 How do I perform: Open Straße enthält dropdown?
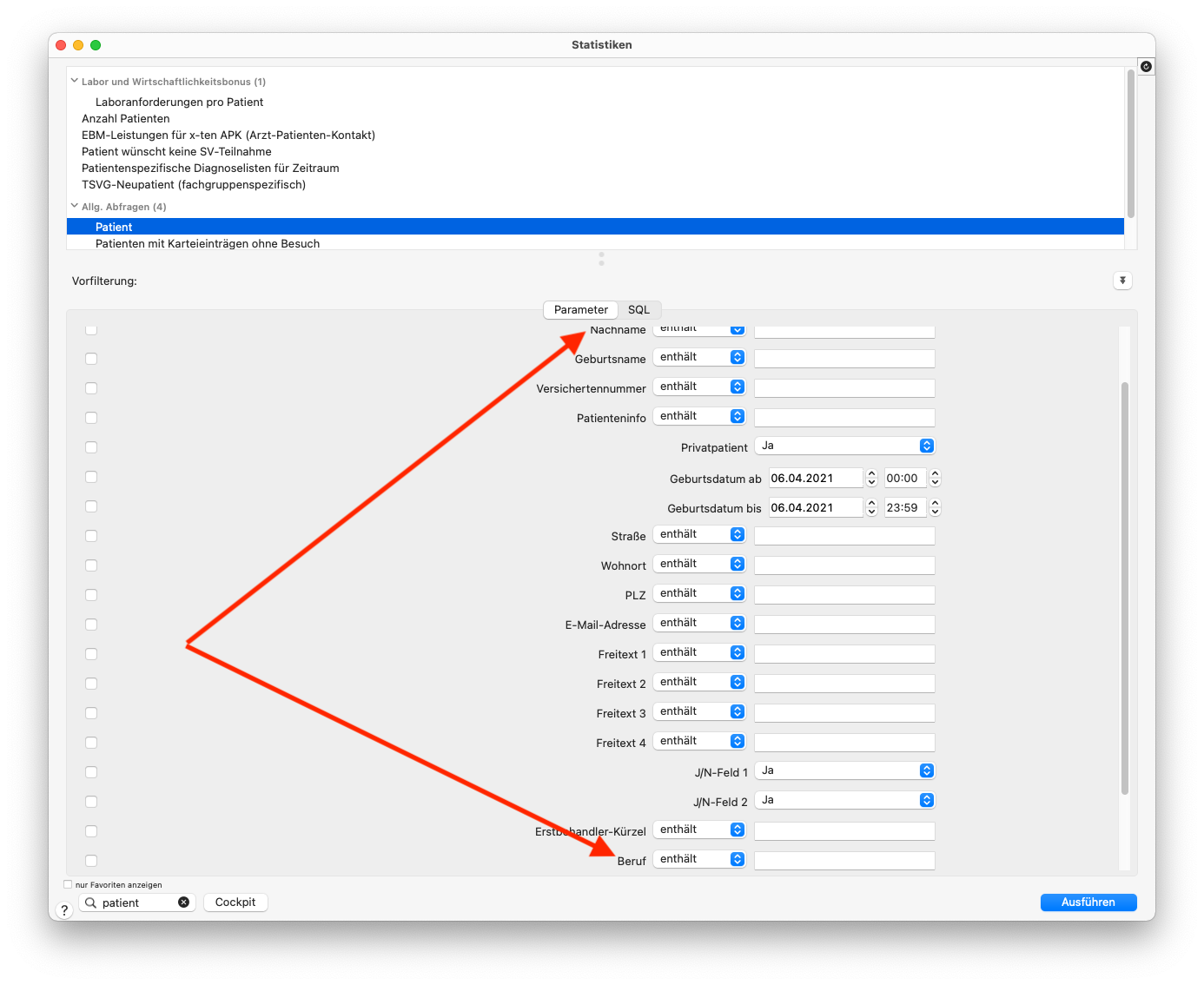[699, 534]
